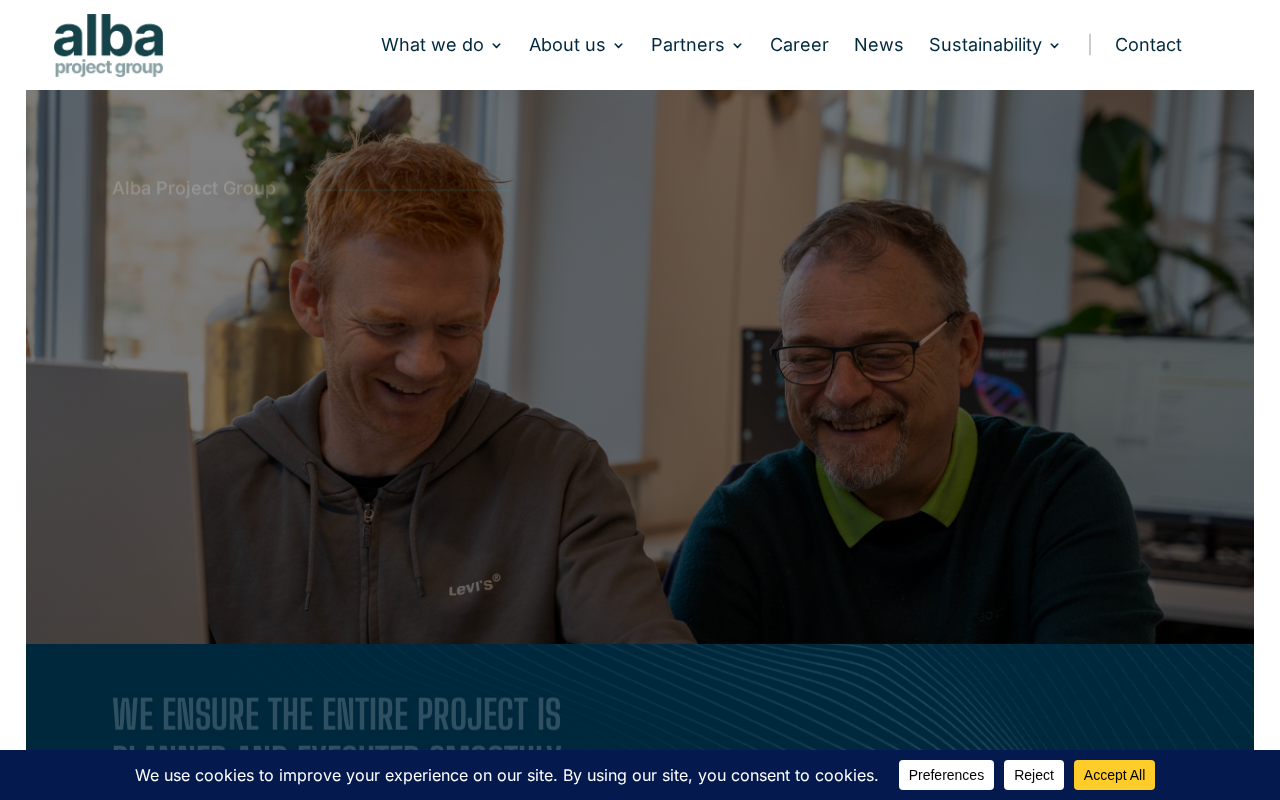Reject cookies with the Reject button
Viewport: 1280px width, 800px height.
pyautogui.click(x=1034, y=775)
